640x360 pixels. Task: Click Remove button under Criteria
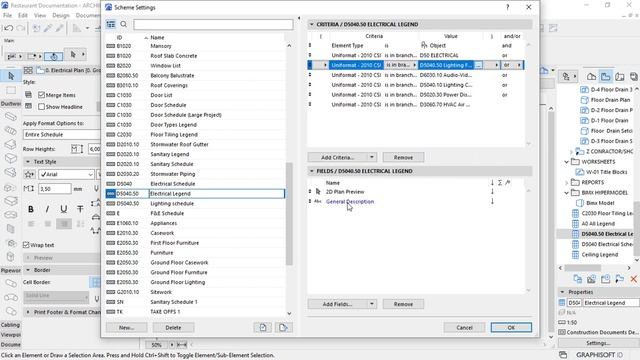point(403,157)
